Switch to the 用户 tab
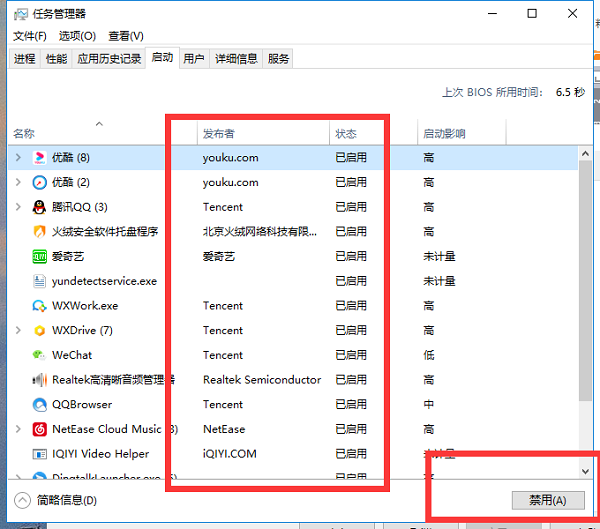This screenshot has height=529, width=600. tap(194, 59)
